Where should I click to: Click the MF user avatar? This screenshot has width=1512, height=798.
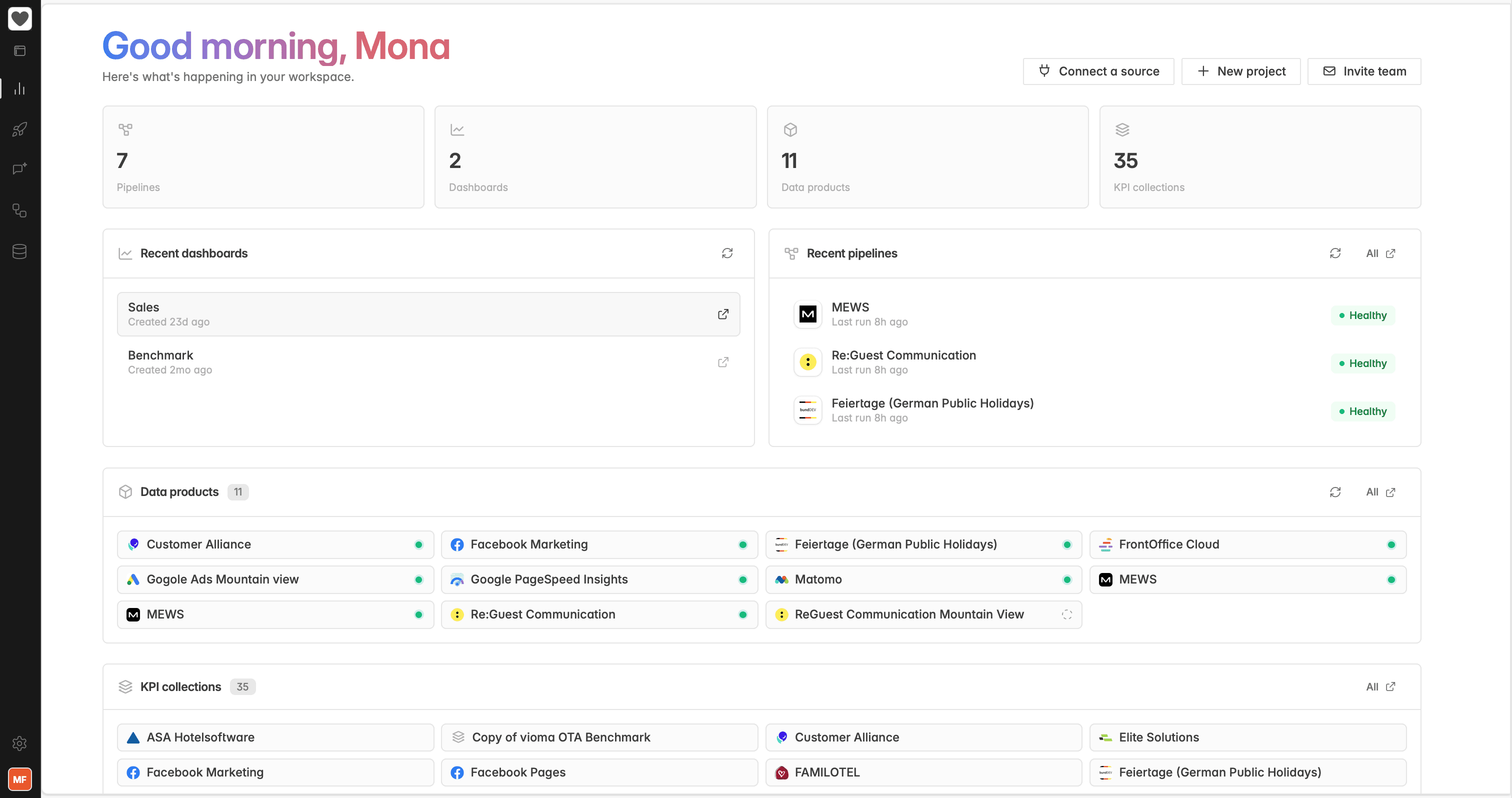click(20, 779)
